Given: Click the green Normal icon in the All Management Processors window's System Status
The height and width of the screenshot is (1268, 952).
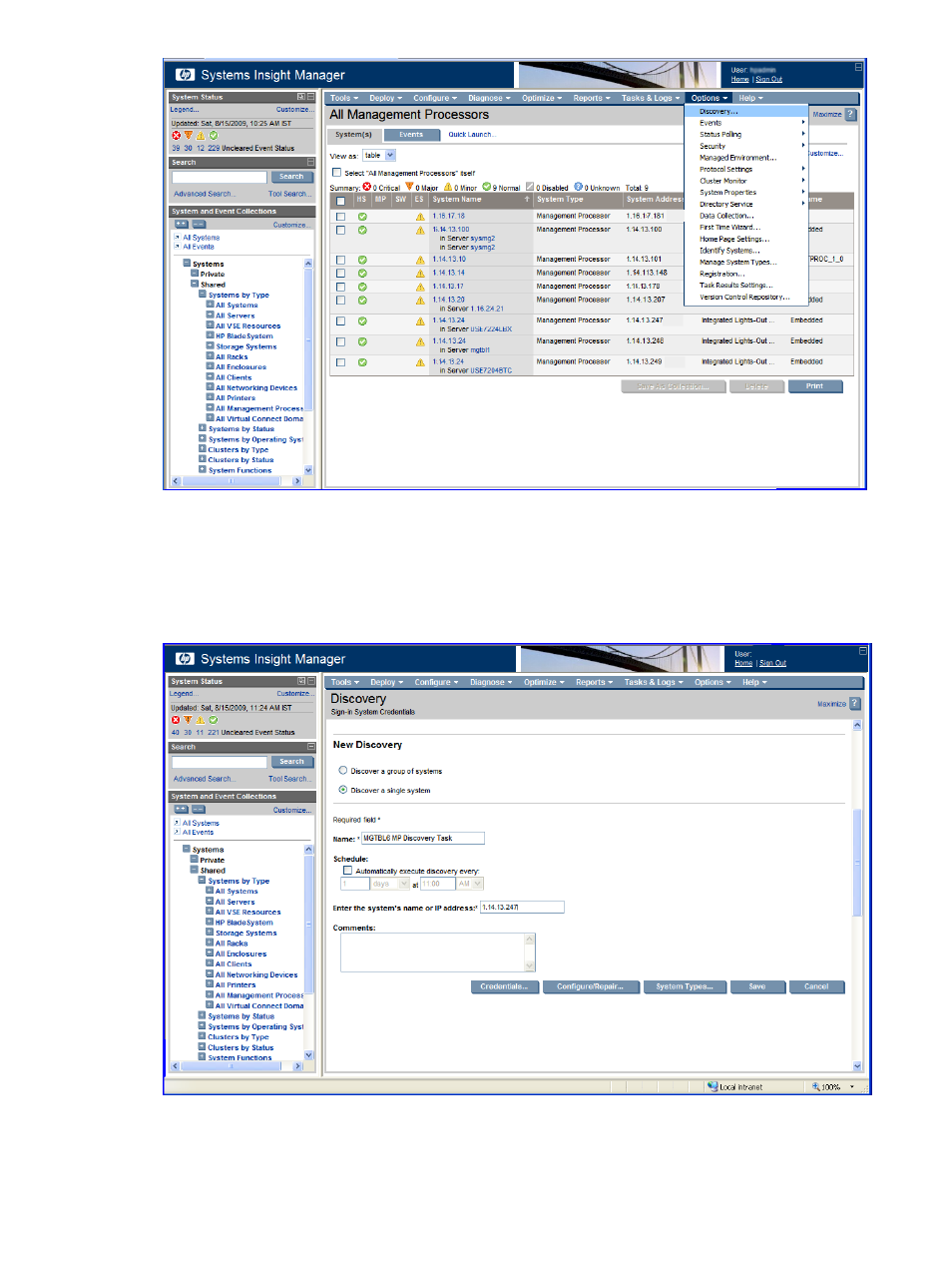Looking at the screenshot, I should point(213,136).
